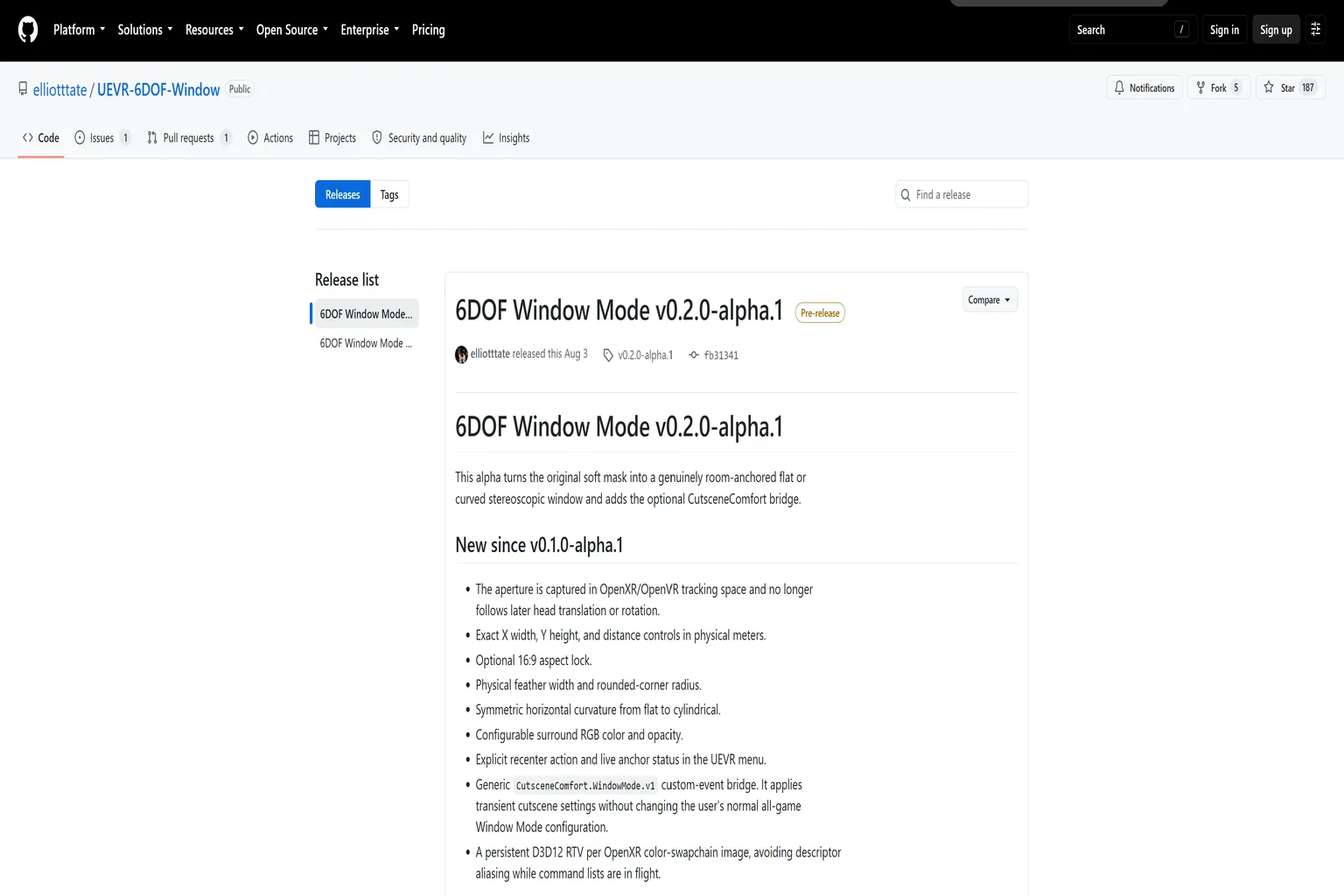The image size is (1344, 896).
Task: Click the Sign in link
Action: 1224,30
